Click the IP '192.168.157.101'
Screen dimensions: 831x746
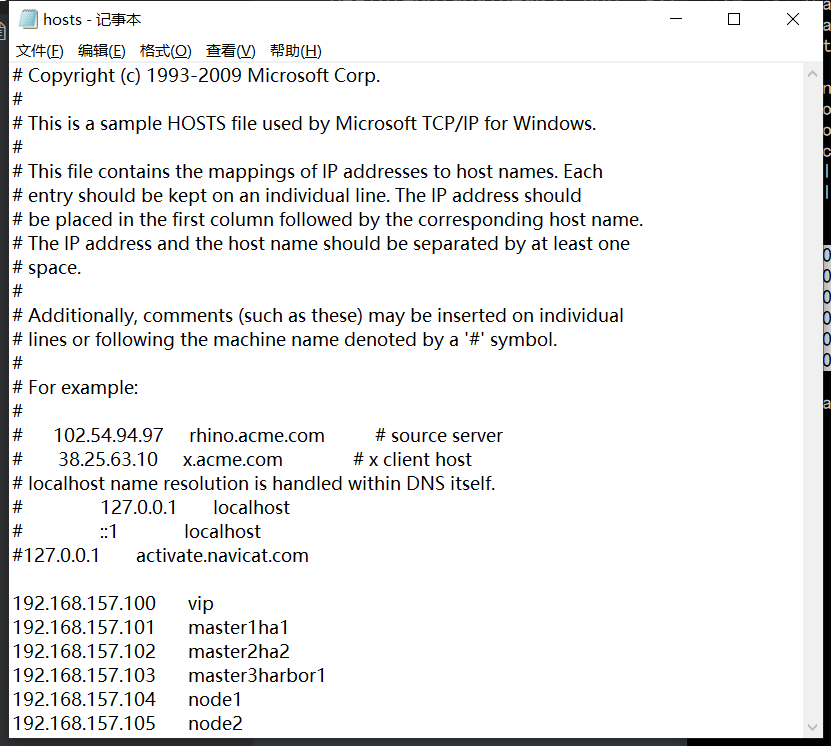click(84, 628)
